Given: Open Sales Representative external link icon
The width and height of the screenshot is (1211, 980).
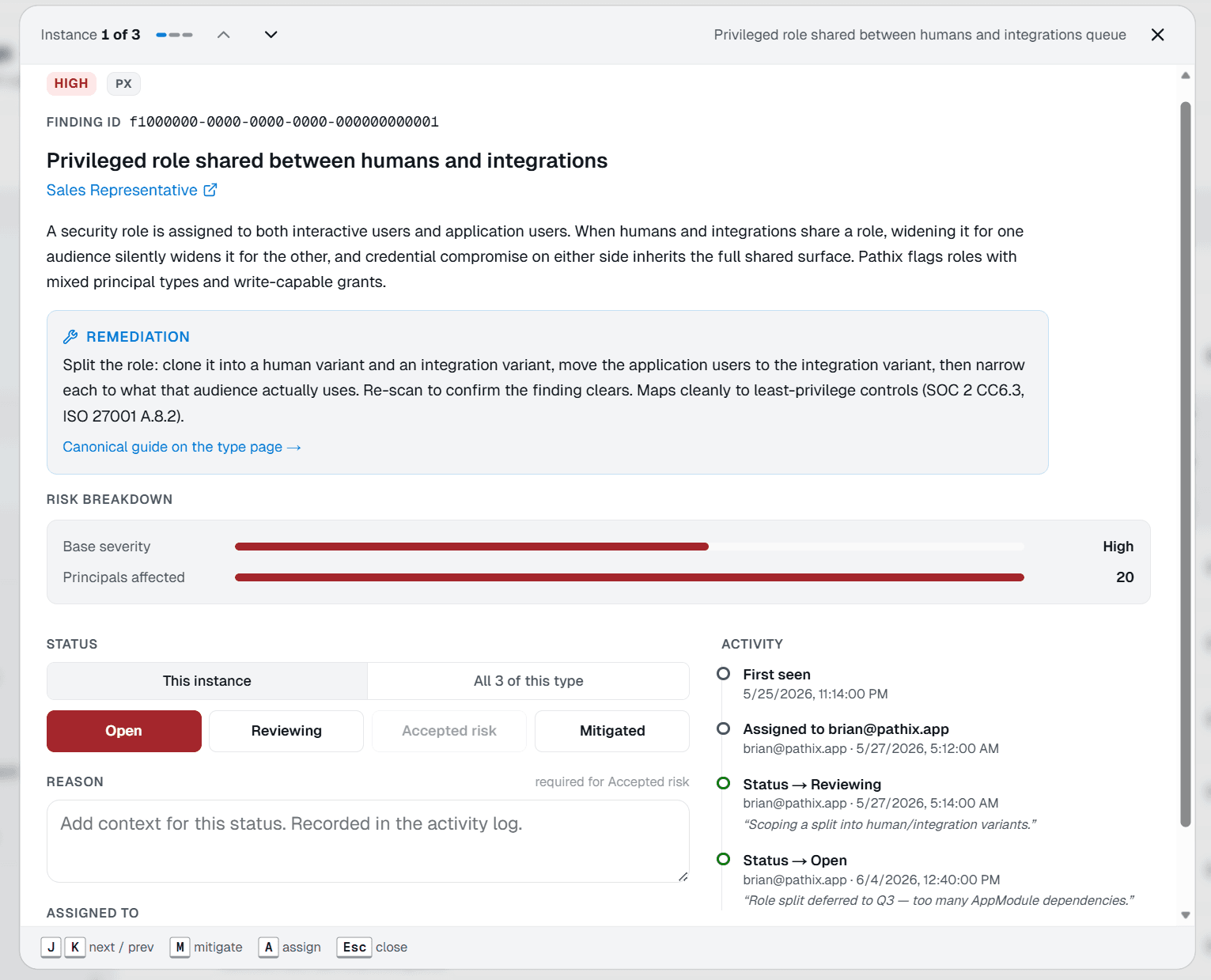Looking at the screenshot, I should [210, 190].
